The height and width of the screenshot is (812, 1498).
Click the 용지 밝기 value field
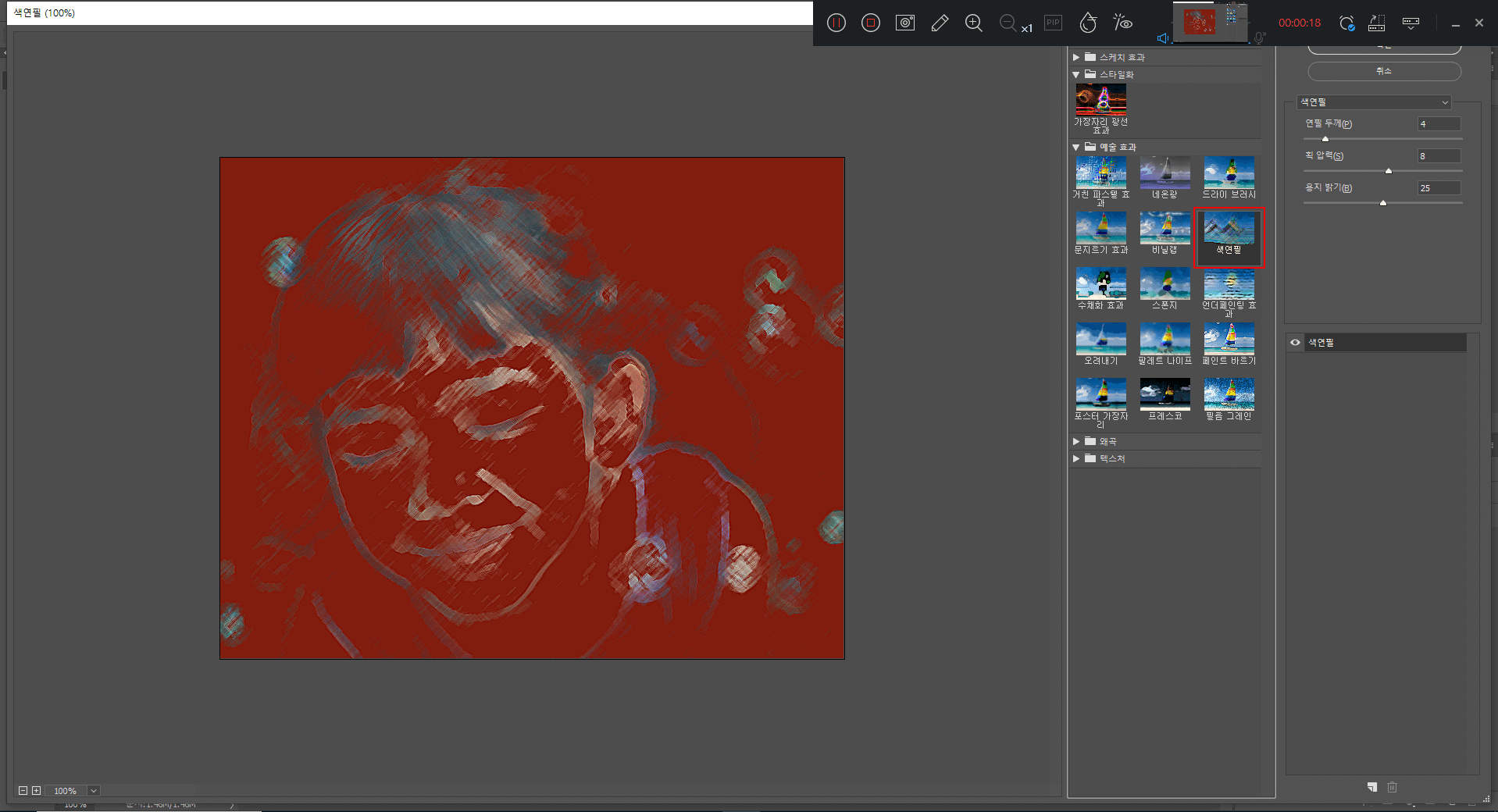pos(1439,188)
